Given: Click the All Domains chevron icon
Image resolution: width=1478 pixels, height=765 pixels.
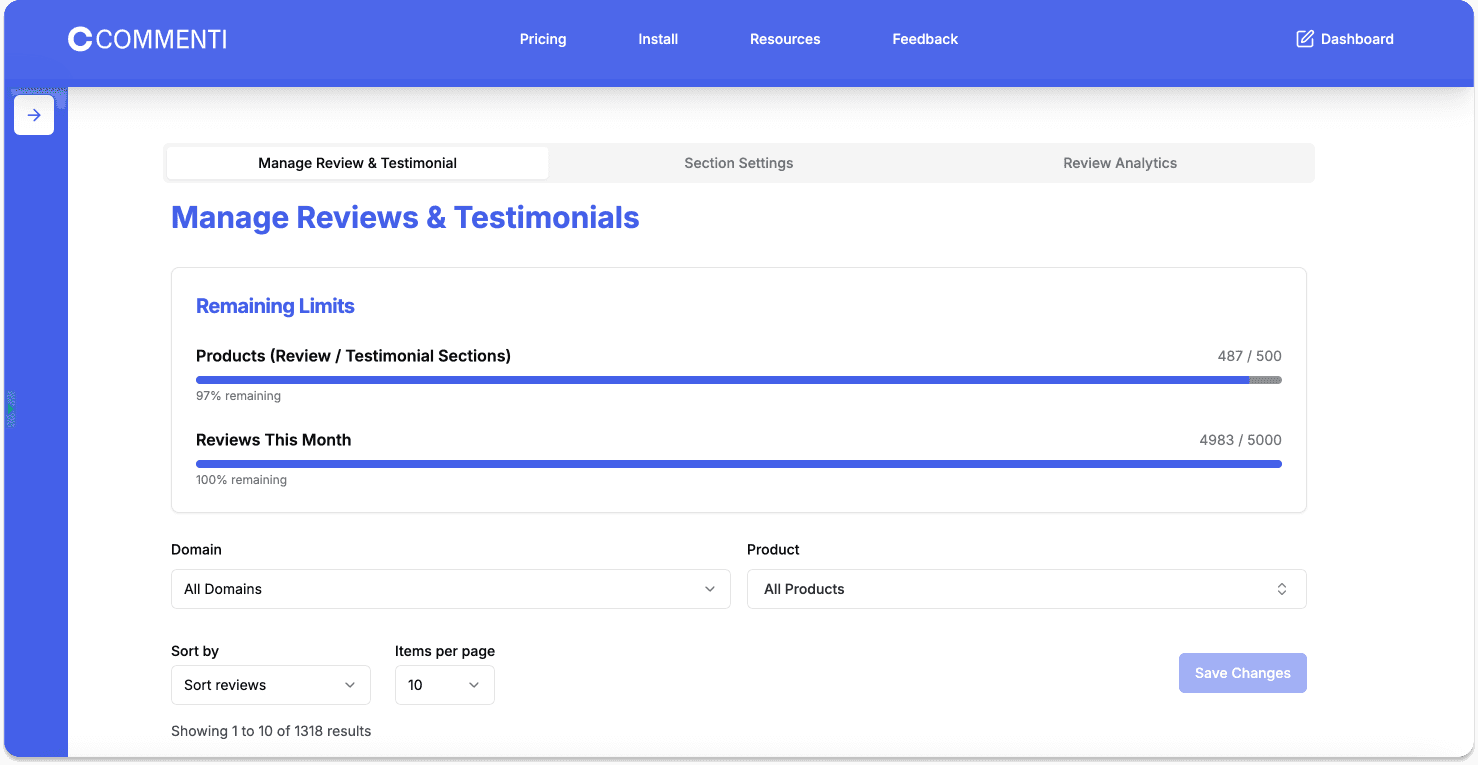Looking at the screenshot, I should pos(710,589).
